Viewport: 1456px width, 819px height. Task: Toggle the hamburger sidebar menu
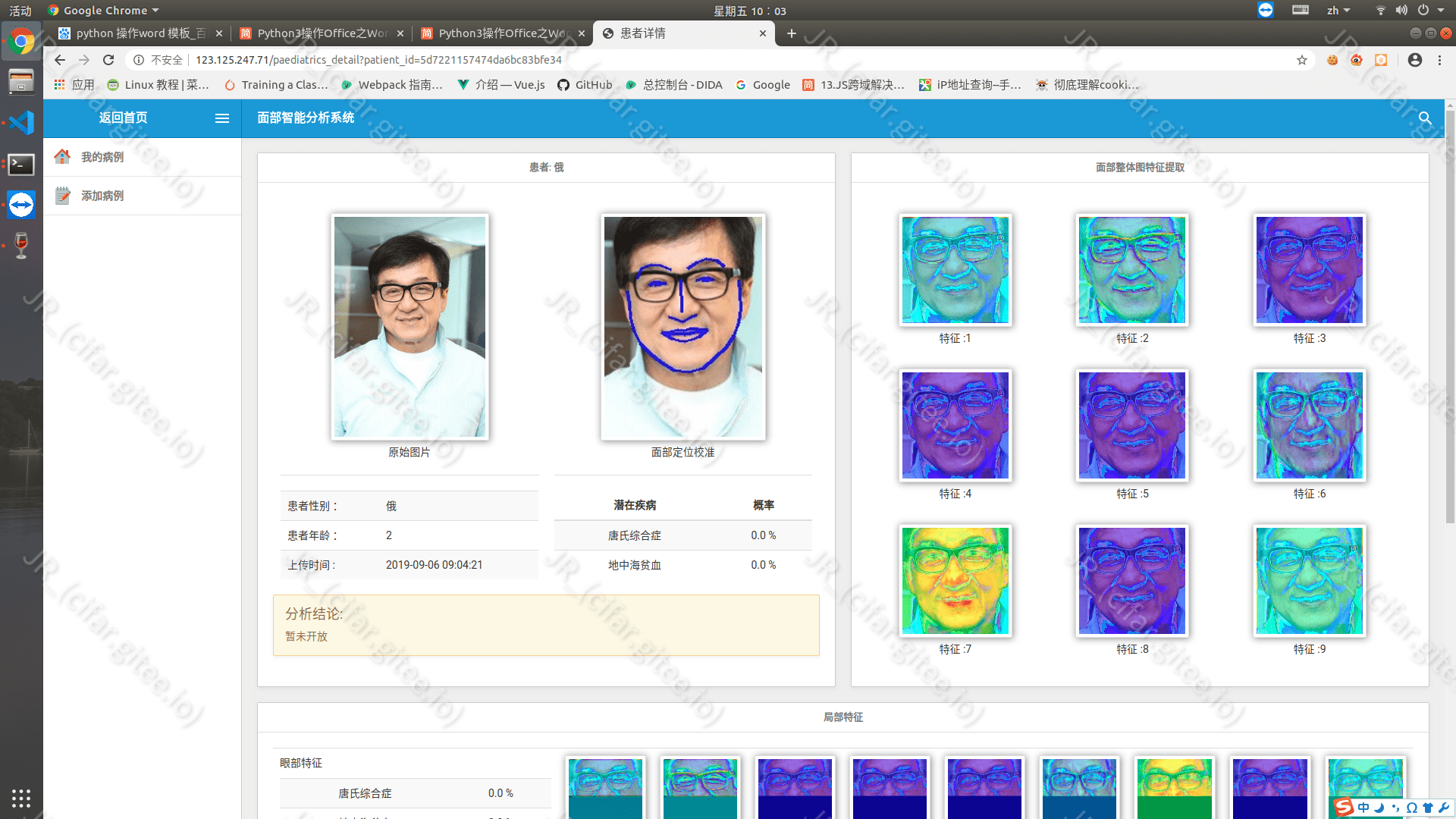pos(222,118)
